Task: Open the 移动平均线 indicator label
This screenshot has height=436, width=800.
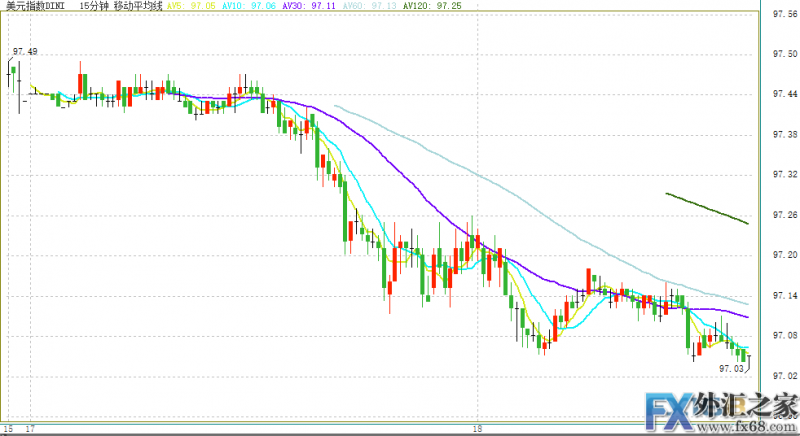Action: (x=139, y=6)
